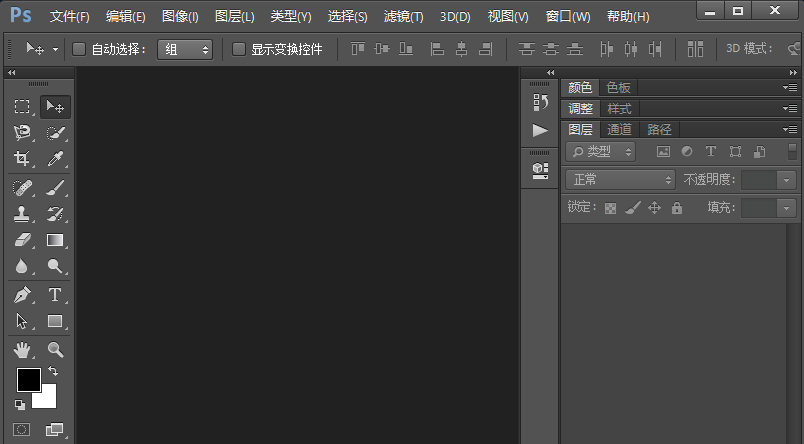This screenshot has height=444, width=804.
Task: Open the 文件(F) menu
Action: click(69, 17)
